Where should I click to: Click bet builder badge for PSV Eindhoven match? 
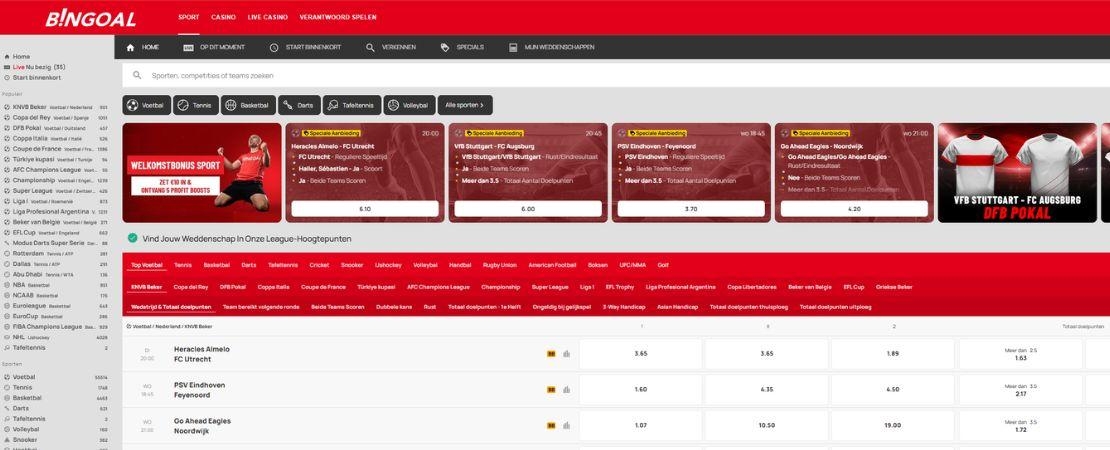tap(550, 389)
